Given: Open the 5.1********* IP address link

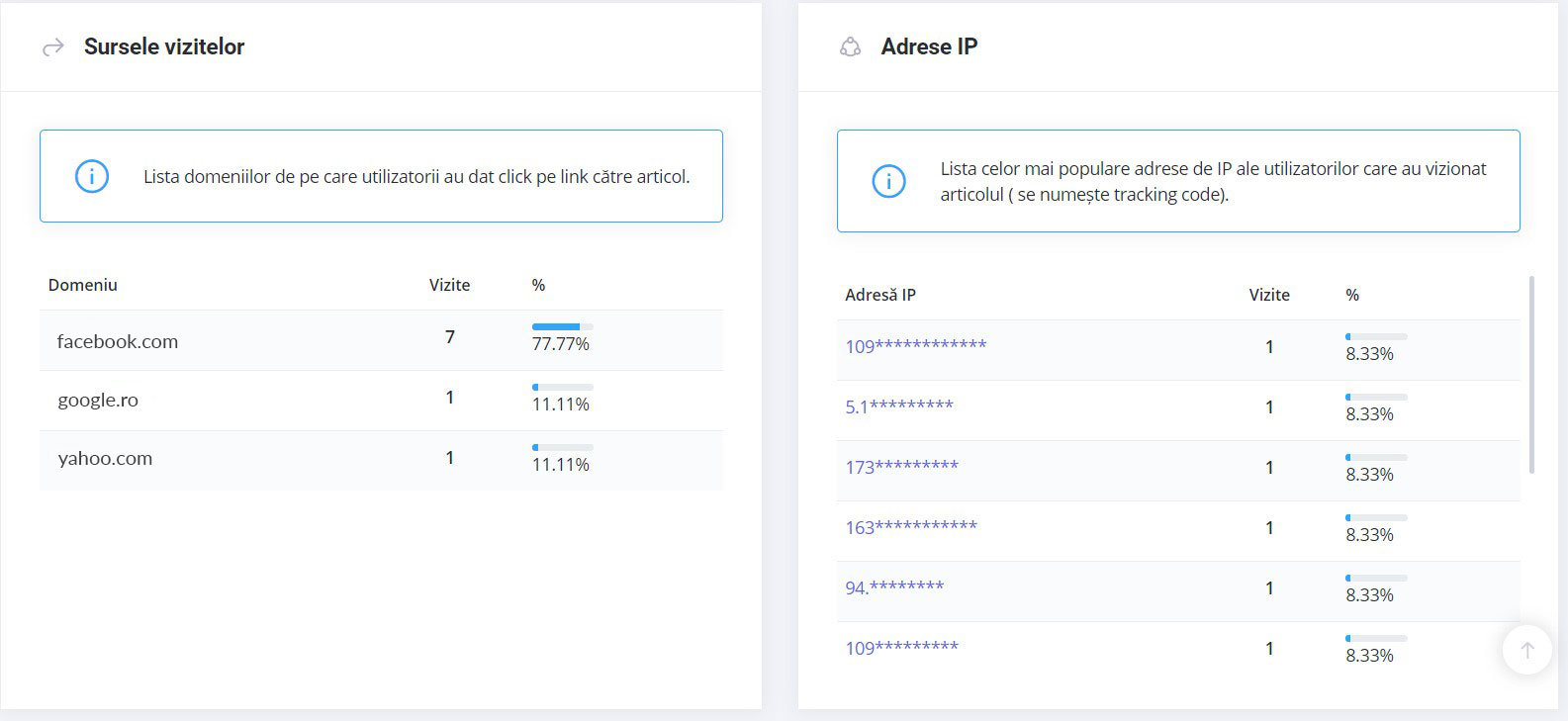Looking at the screenshot, I should (x=898, y=406).
